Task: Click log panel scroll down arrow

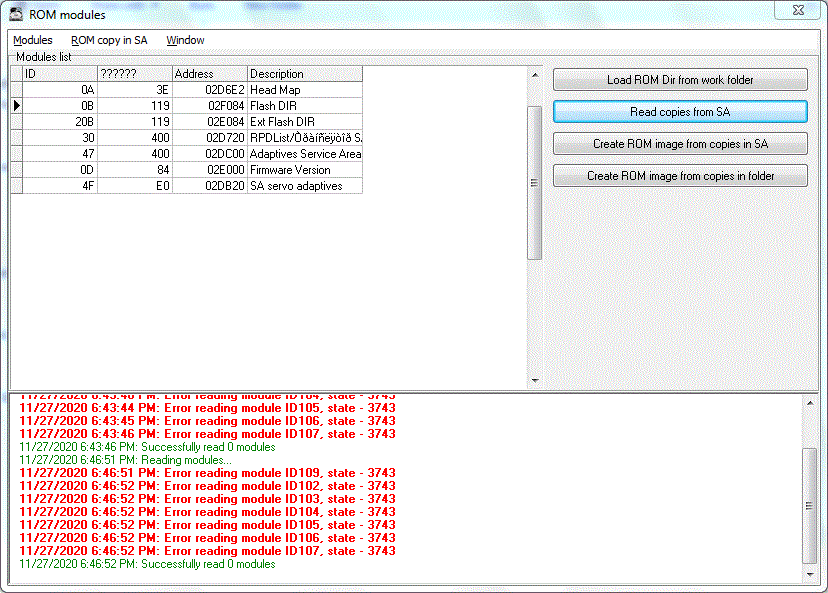Action: pyautogui.click(x=810, y=575)
